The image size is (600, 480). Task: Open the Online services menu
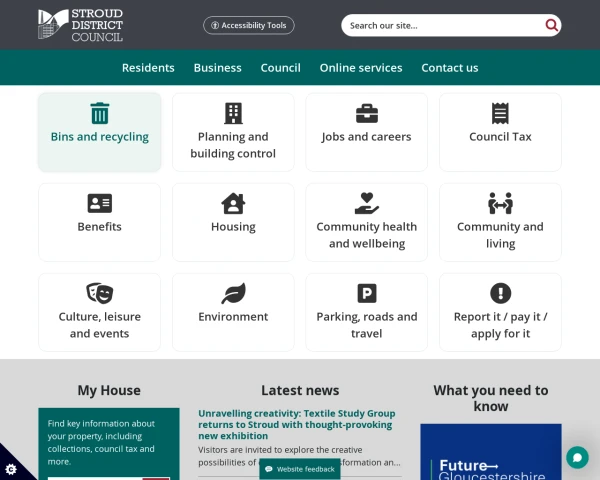pyautogui.click(x=361, y=68)
